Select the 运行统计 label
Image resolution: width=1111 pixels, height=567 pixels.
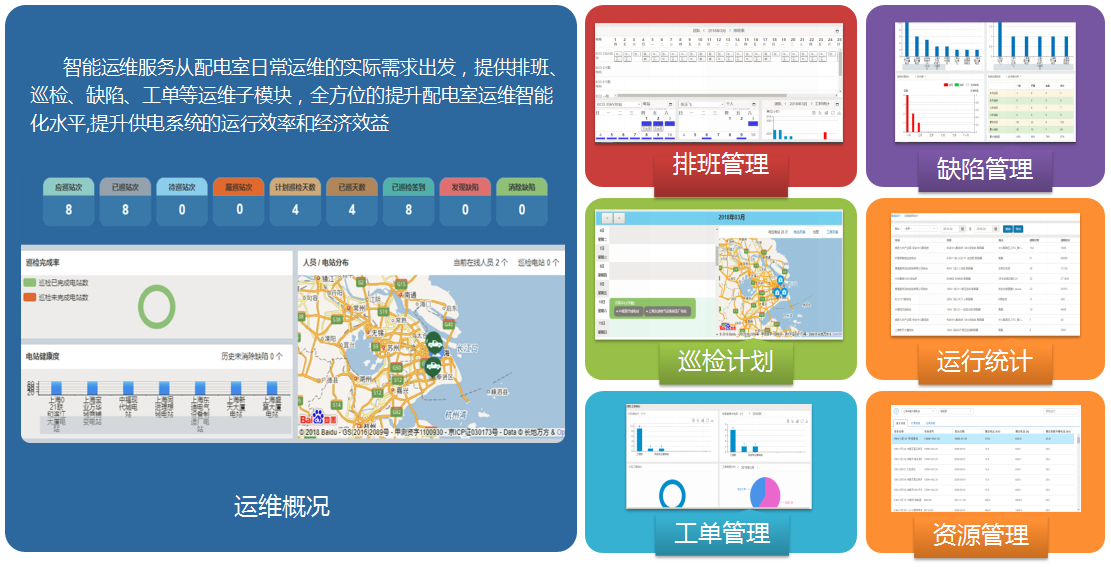pyautogui.click(x=985, y=360)
